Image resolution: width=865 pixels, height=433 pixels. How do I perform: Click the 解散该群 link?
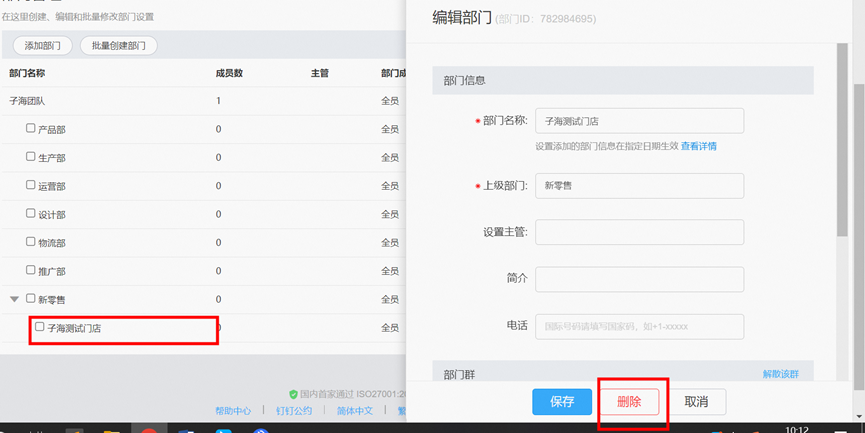tap(780, 374)
